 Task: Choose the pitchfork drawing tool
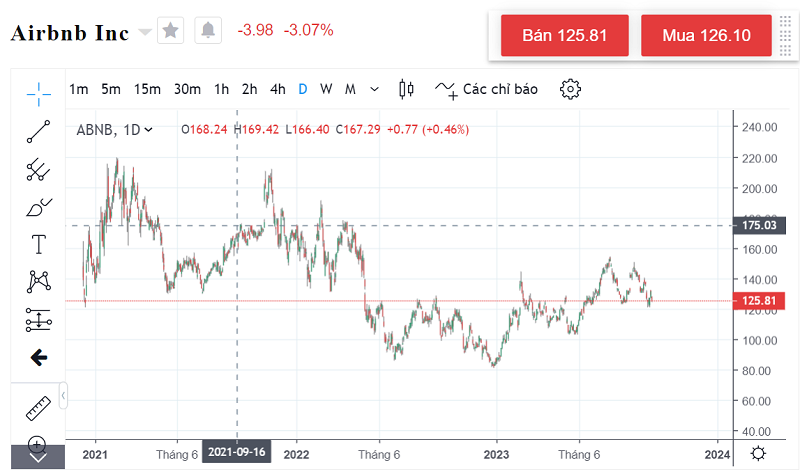pyautogui.click(x=39, y=169)
